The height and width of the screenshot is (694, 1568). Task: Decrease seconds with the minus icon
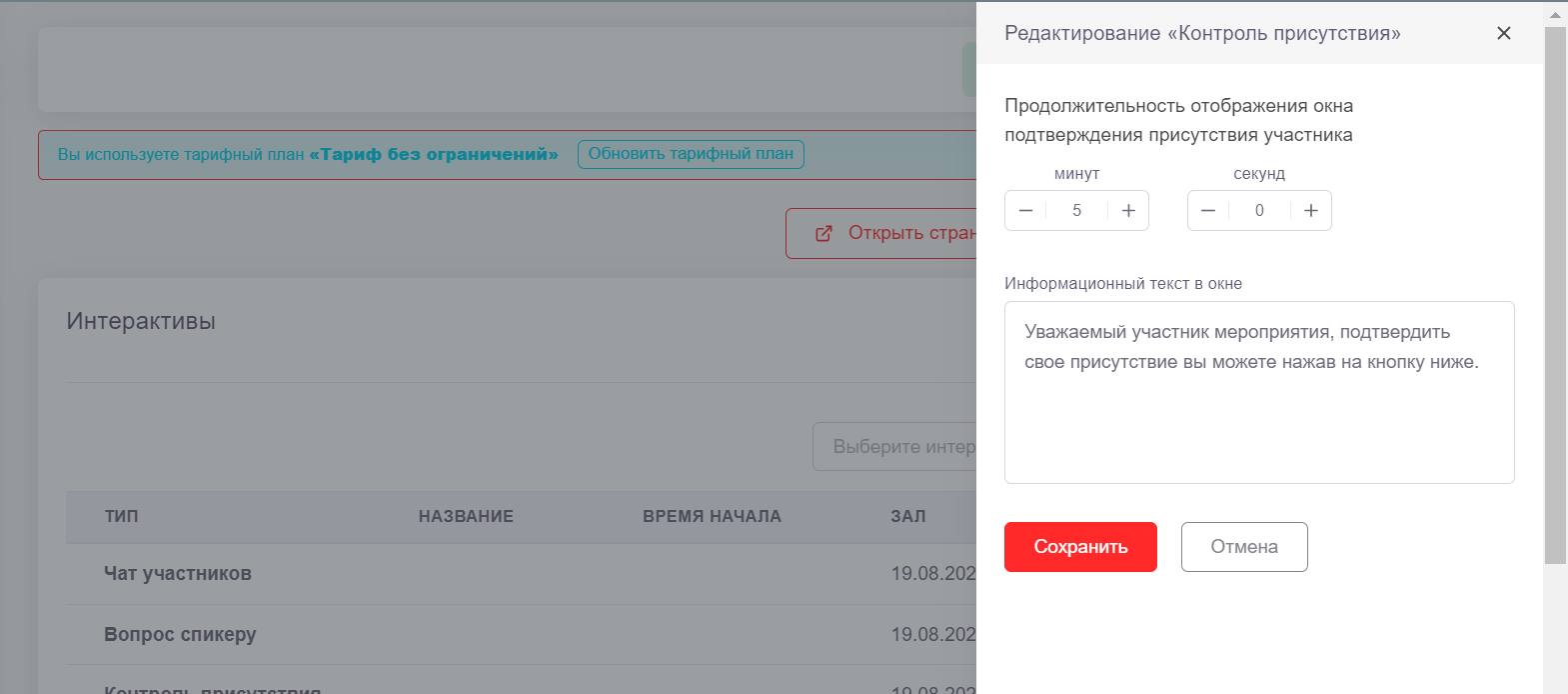click(x=1208, y=211)
